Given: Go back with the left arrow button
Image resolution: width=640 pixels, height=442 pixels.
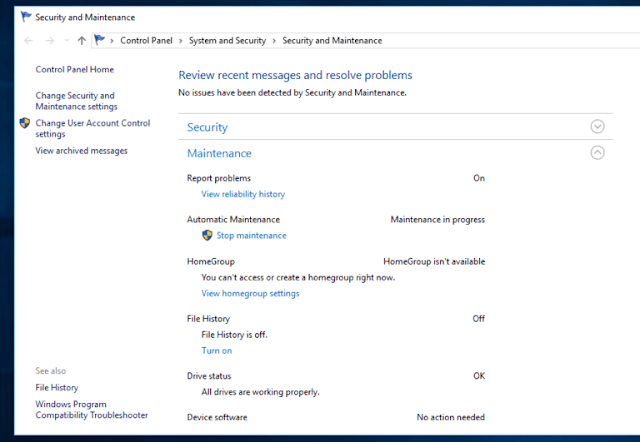Looking at the screenshot, I should pos(28,40).
